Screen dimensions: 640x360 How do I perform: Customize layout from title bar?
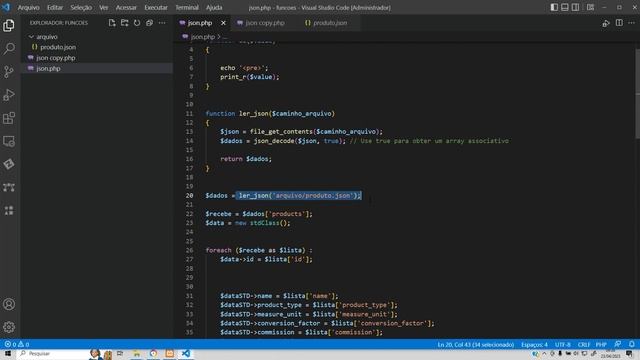(590, 7)
